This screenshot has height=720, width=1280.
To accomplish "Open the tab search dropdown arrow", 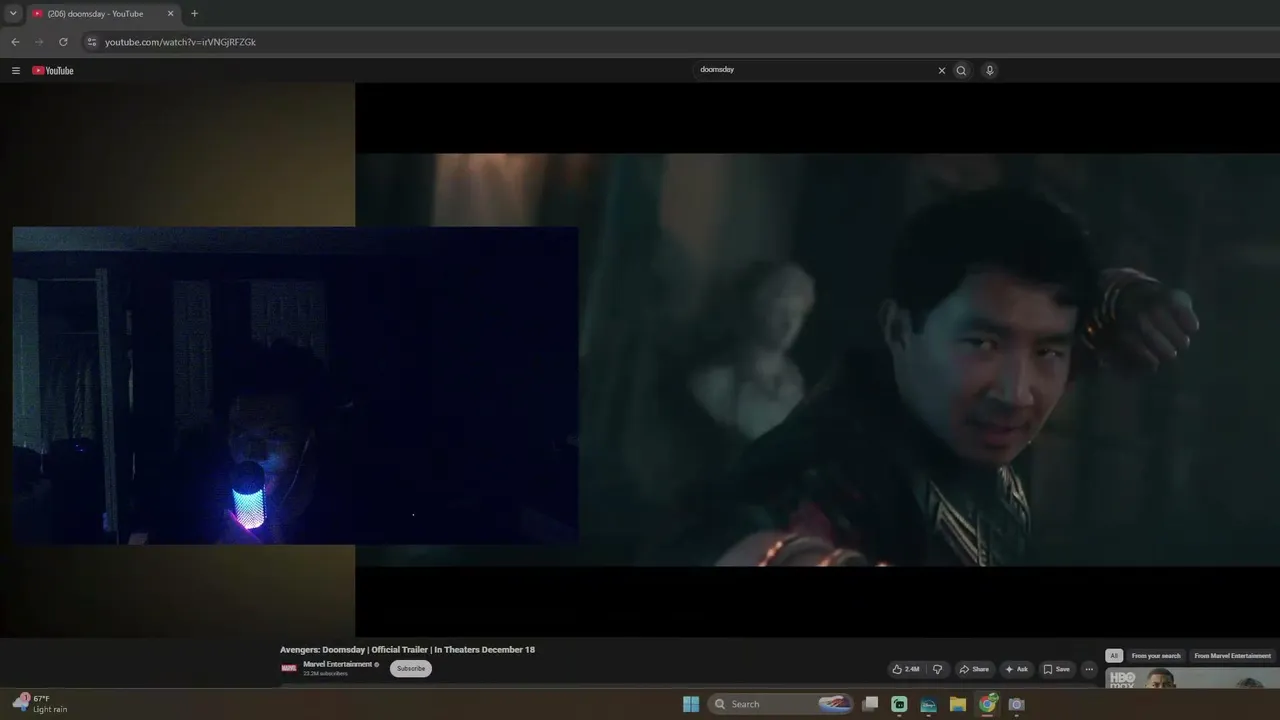I will (x=13, y=14).
